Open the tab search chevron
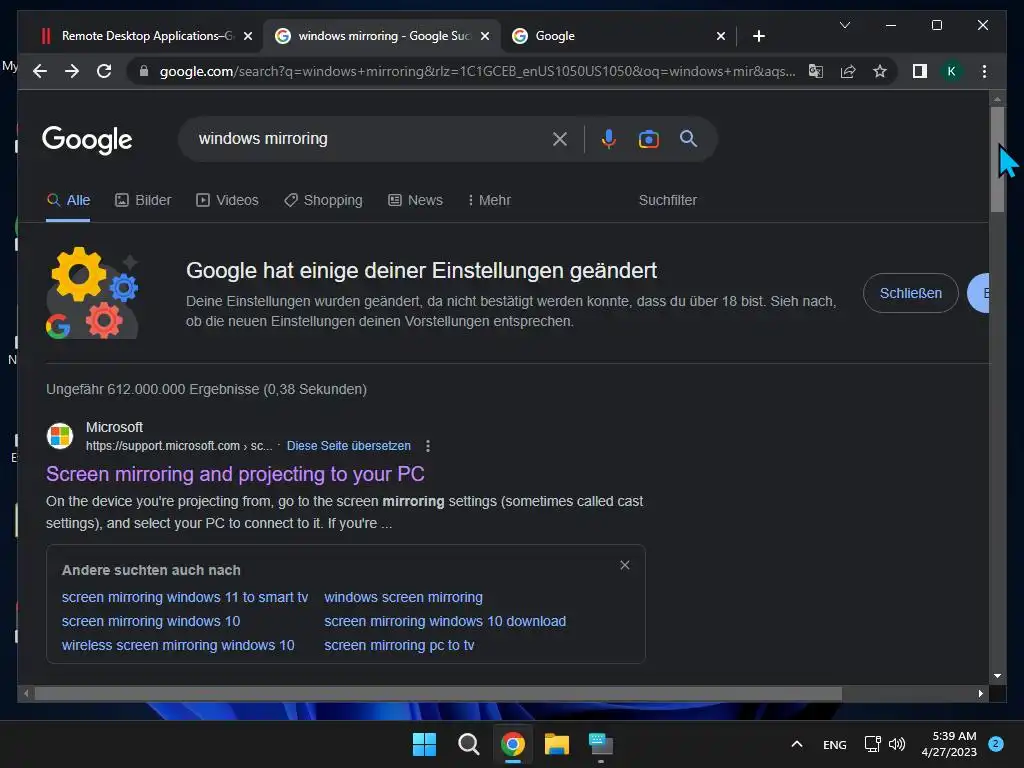The image size is (1024, 768). pos(844,25)
